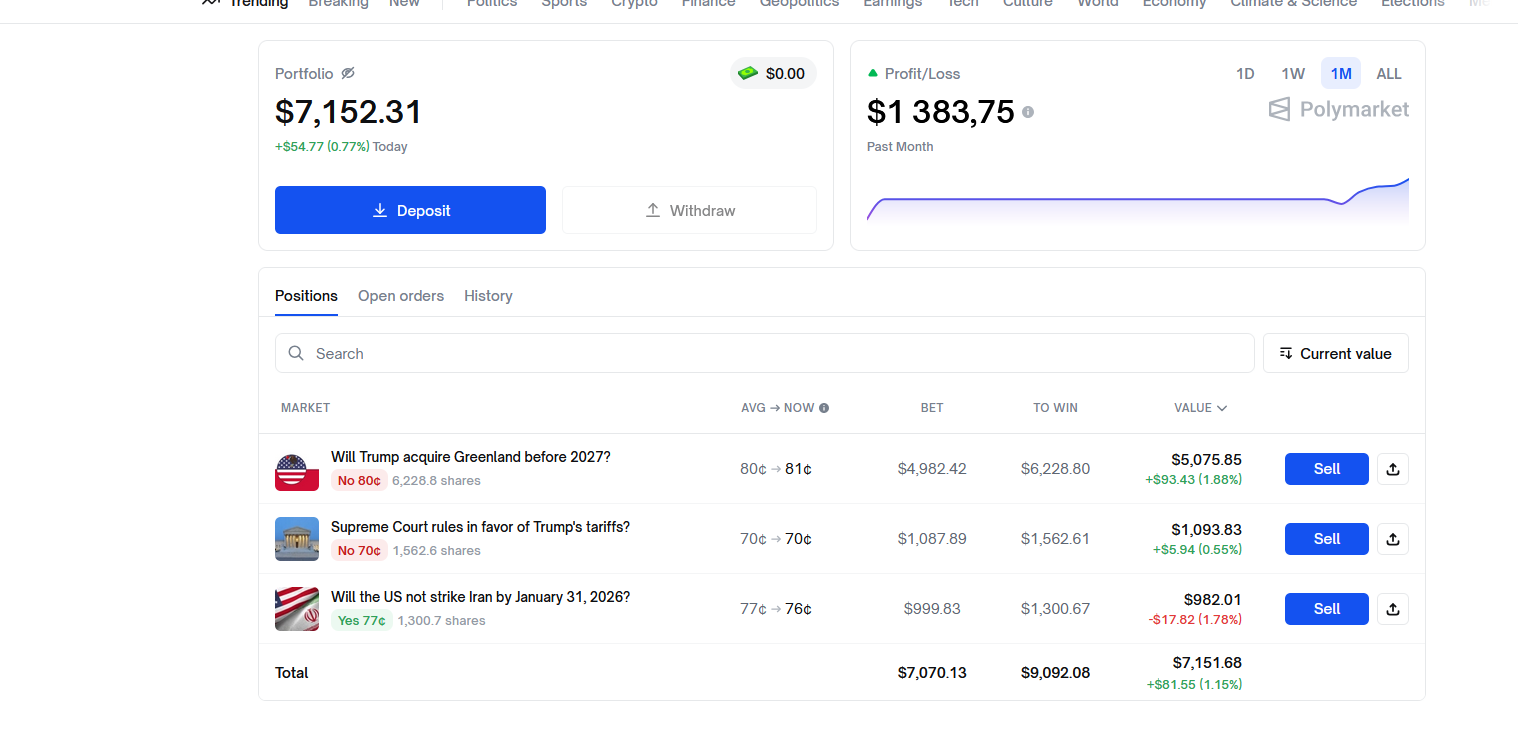Click the Polymarket logo
The height and width of the screenshot is (751, 1518).
tap(1338, 109)
